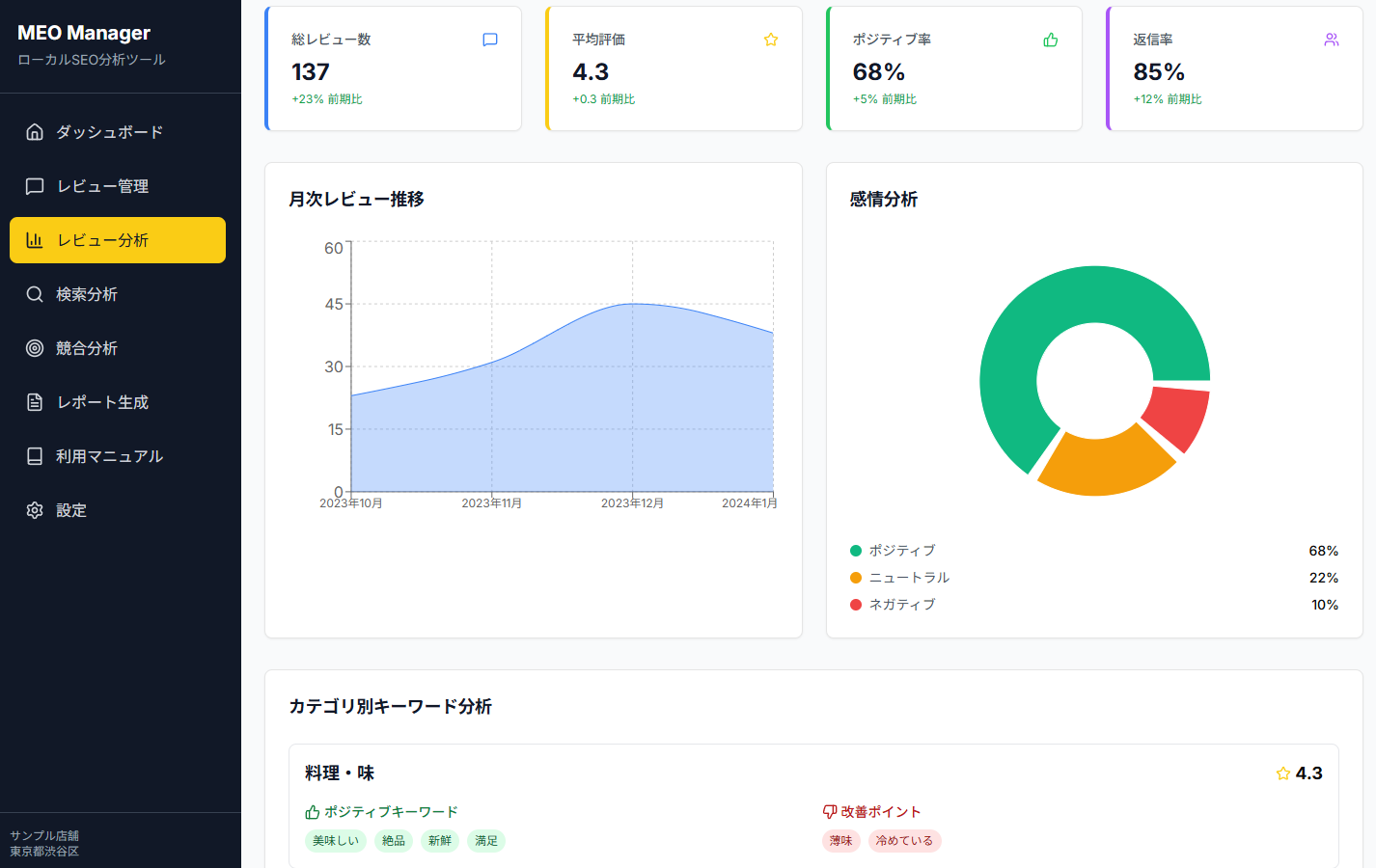This screenshot has width=1376, height=868.
Task: Open 競合分析 via its target icon
Action: (35, 347)
